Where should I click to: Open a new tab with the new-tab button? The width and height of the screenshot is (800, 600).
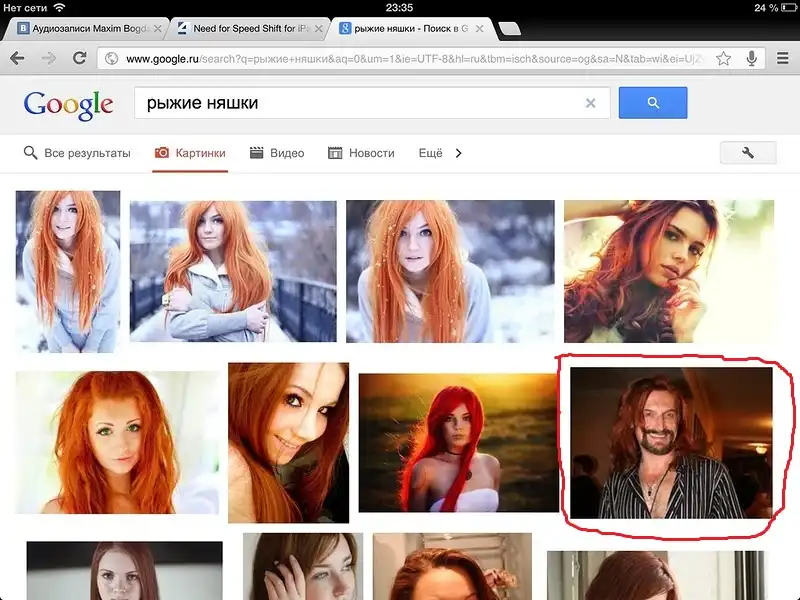508,28
